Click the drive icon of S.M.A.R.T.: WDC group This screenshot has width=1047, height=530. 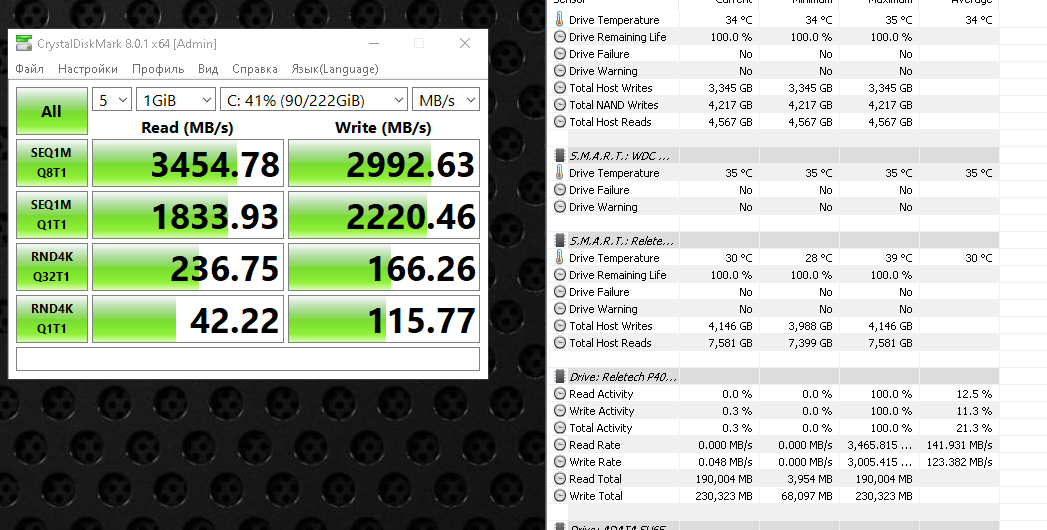560,156
